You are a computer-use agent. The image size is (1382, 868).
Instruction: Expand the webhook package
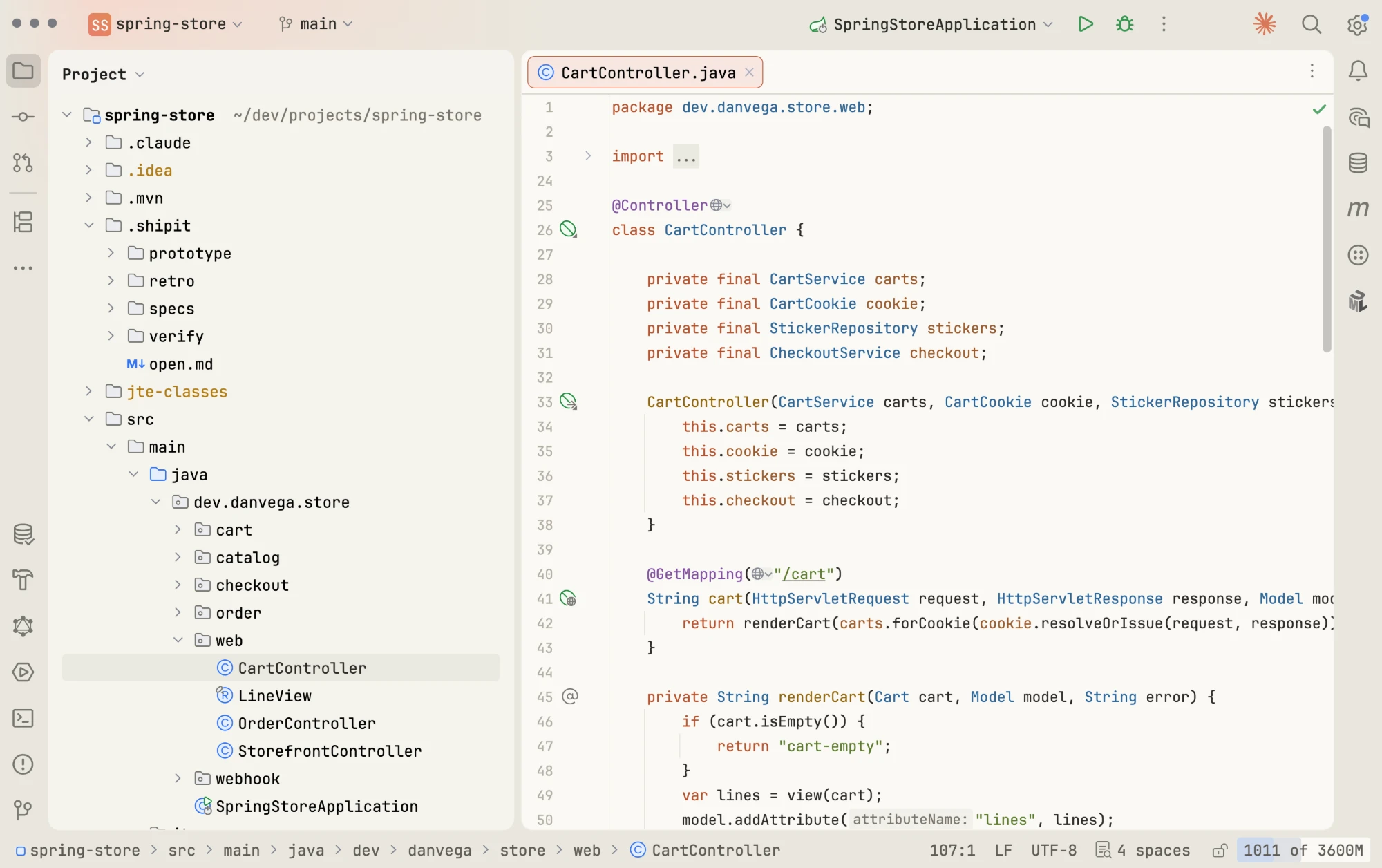click(x=178, y=778)
